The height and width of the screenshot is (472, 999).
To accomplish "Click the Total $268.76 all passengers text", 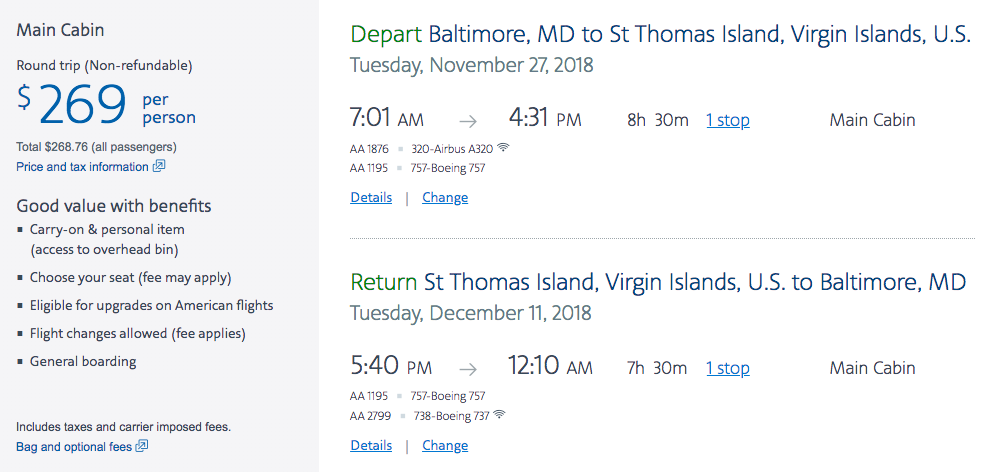I will tap(98, 146).
